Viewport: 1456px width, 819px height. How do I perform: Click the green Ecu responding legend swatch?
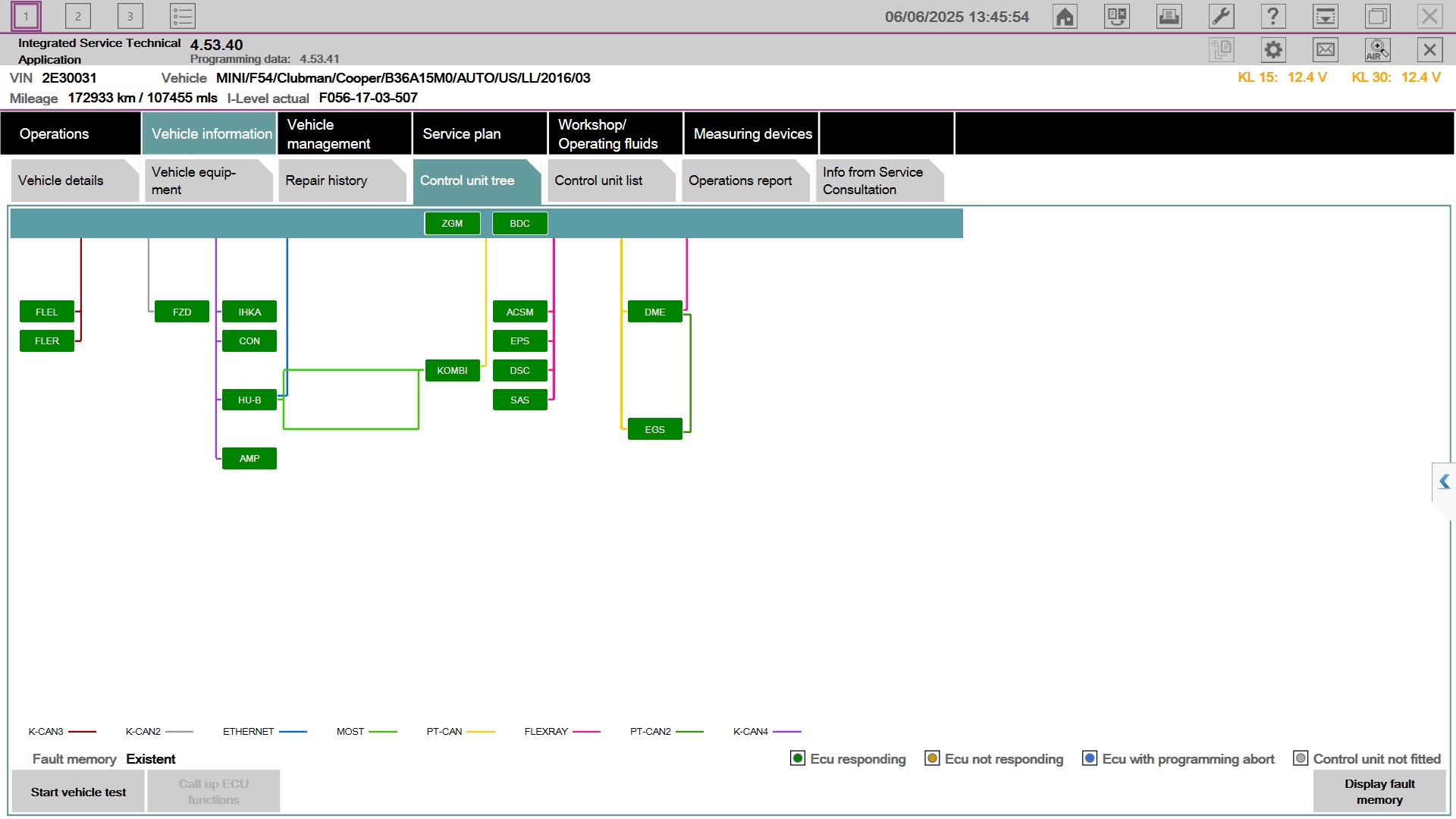coord(797,758)
